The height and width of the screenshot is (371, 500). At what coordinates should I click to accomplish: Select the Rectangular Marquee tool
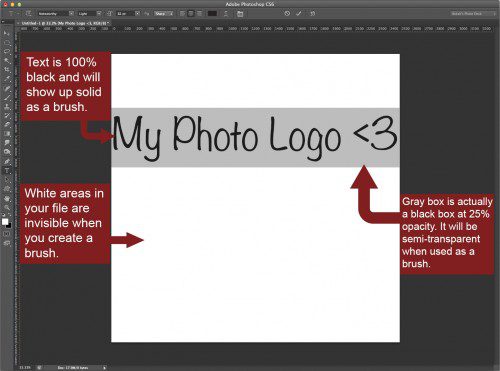(6, 43)
